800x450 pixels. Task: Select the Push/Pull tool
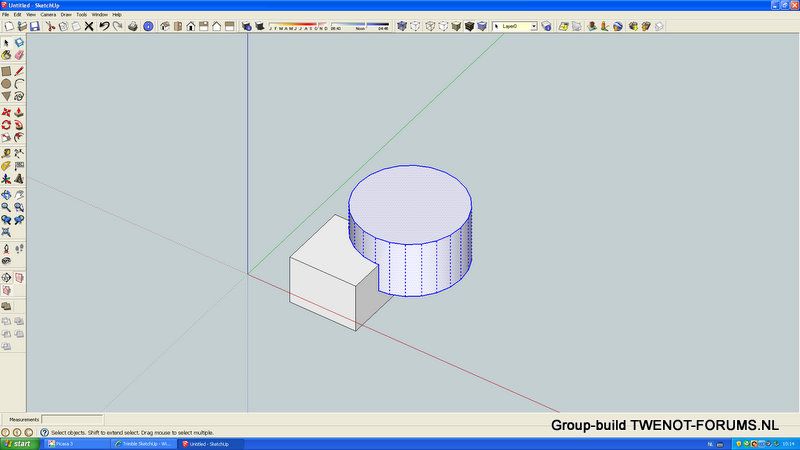tap(19, 112)
